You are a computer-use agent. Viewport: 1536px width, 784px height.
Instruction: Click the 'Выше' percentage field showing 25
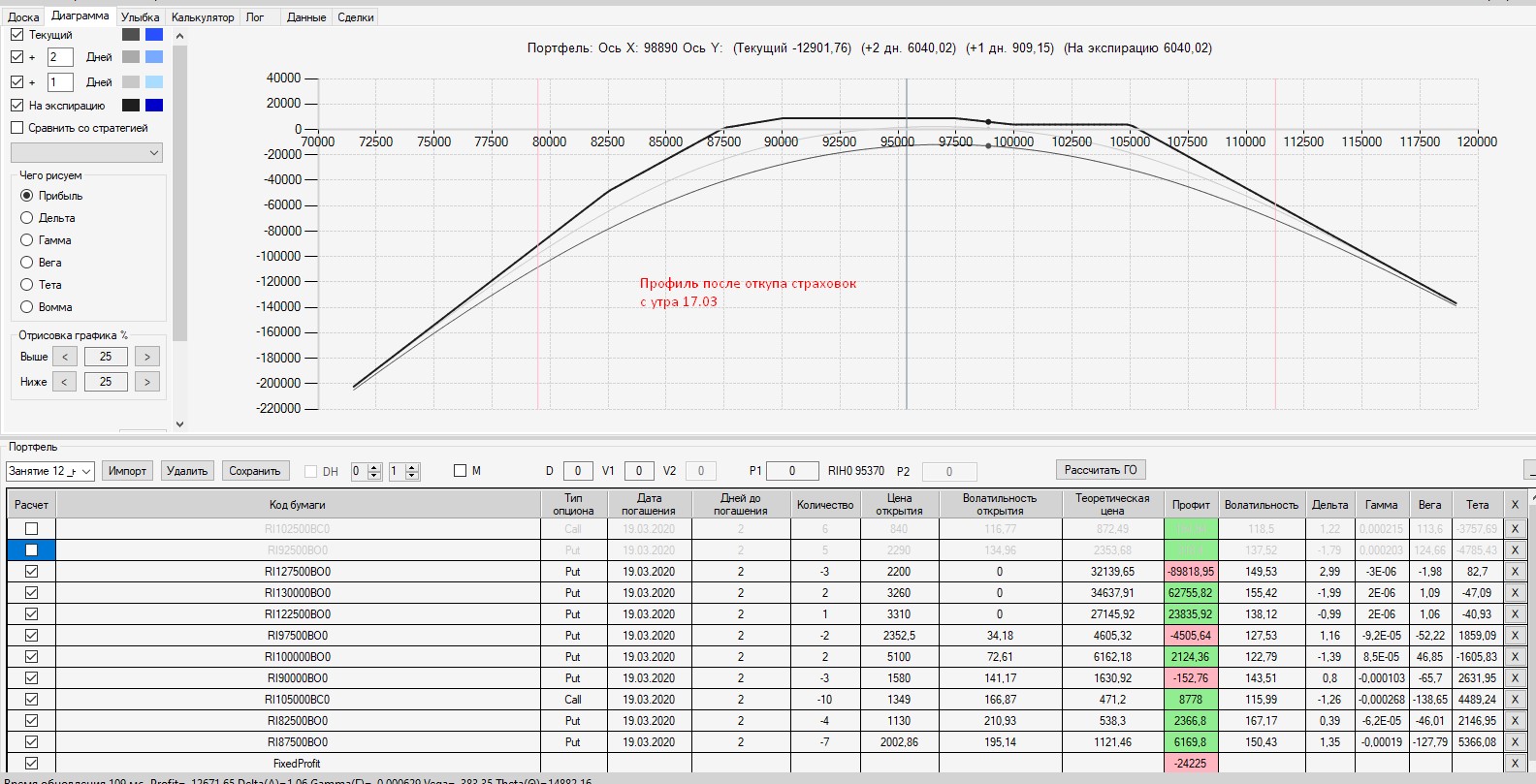coord(106,357)
